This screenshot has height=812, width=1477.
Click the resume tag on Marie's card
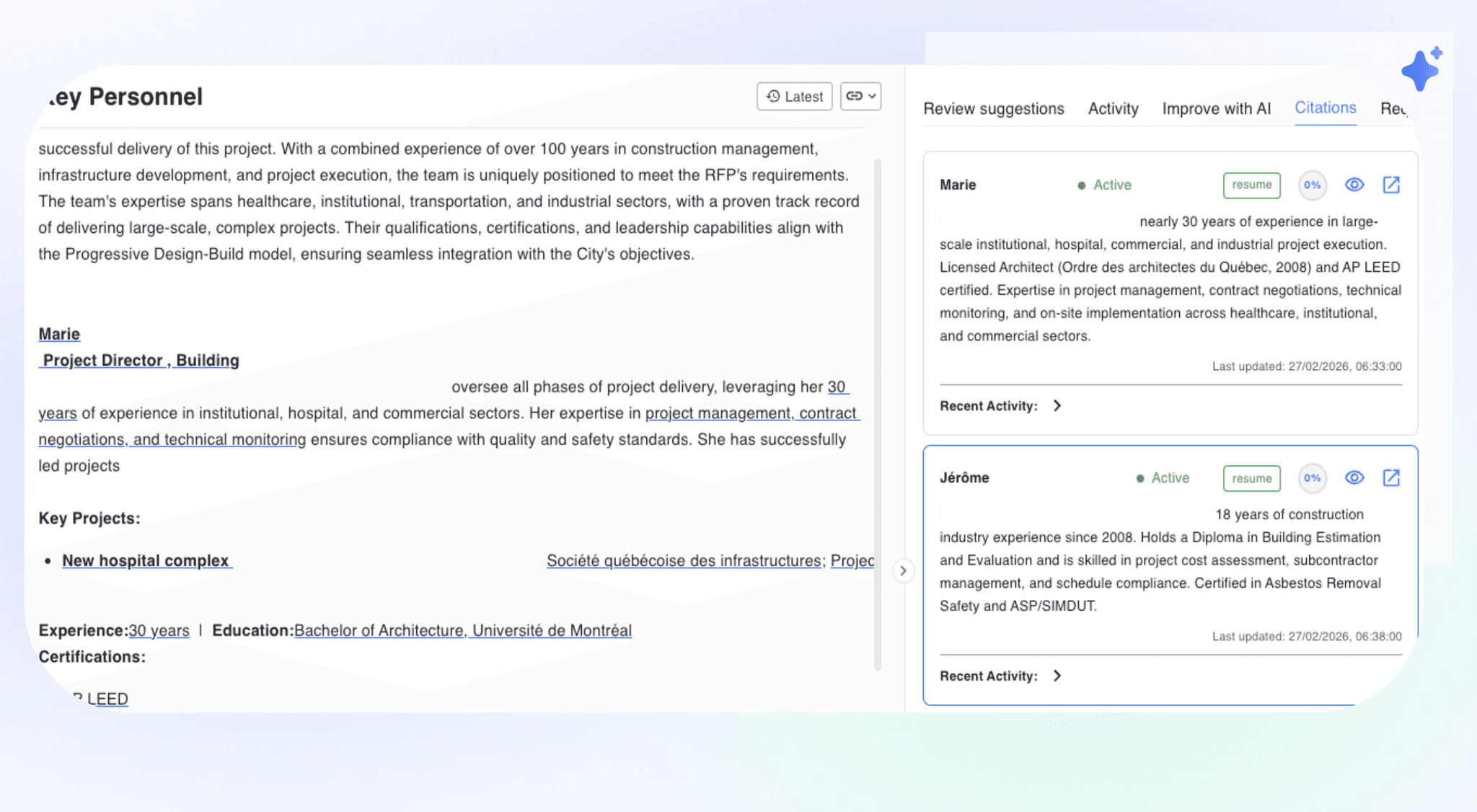(1251, 185)
